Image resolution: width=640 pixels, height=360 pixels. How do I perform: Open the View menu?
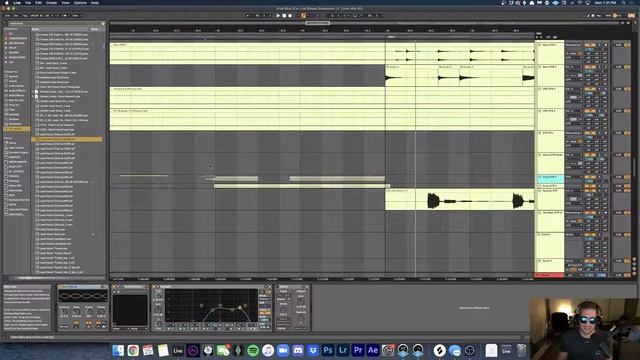[65, 2]
